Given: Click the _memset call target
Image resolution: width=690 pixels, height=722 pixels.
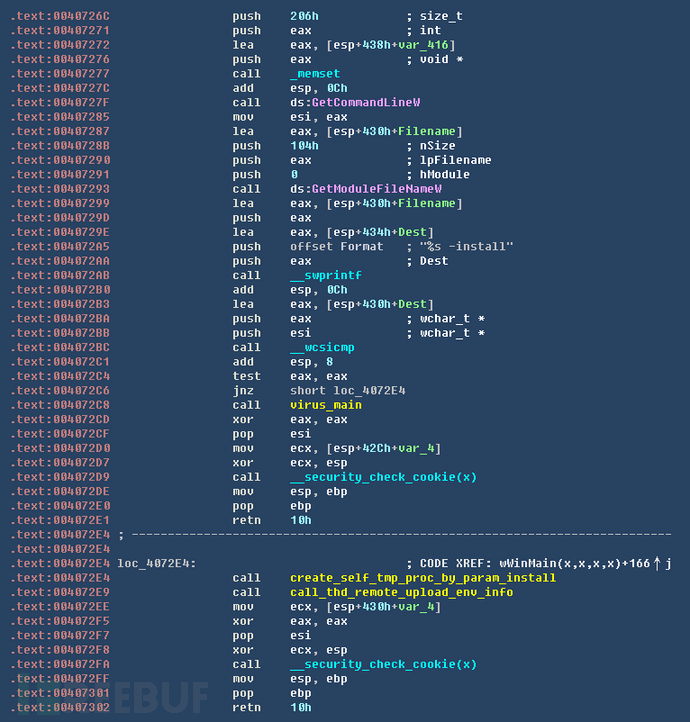Looking at the screenshot, I should [x=315, y=74].
